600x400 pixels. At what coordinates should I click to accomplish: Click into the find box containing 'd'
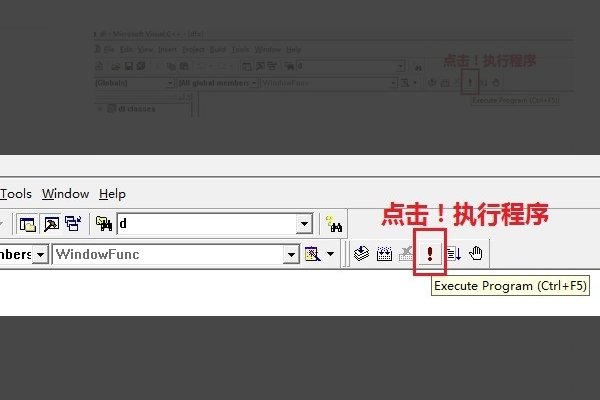click(x=207, y=224)
